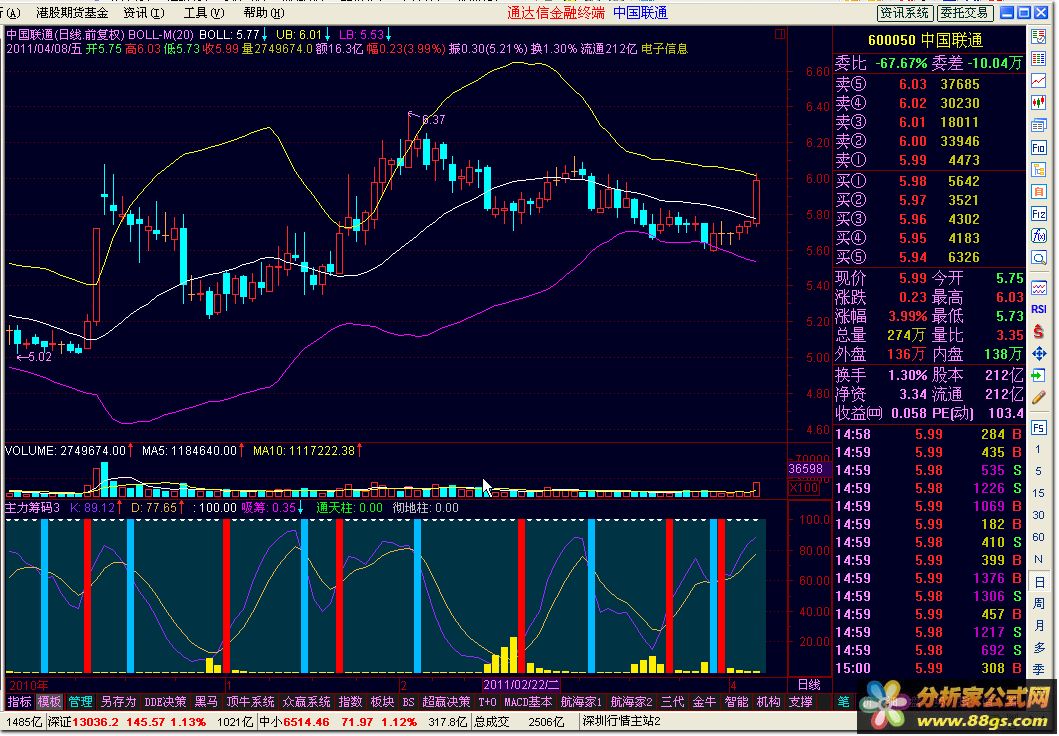Click the 买① 5.98 order row
1059x736 pixels.
click(929, 181)
